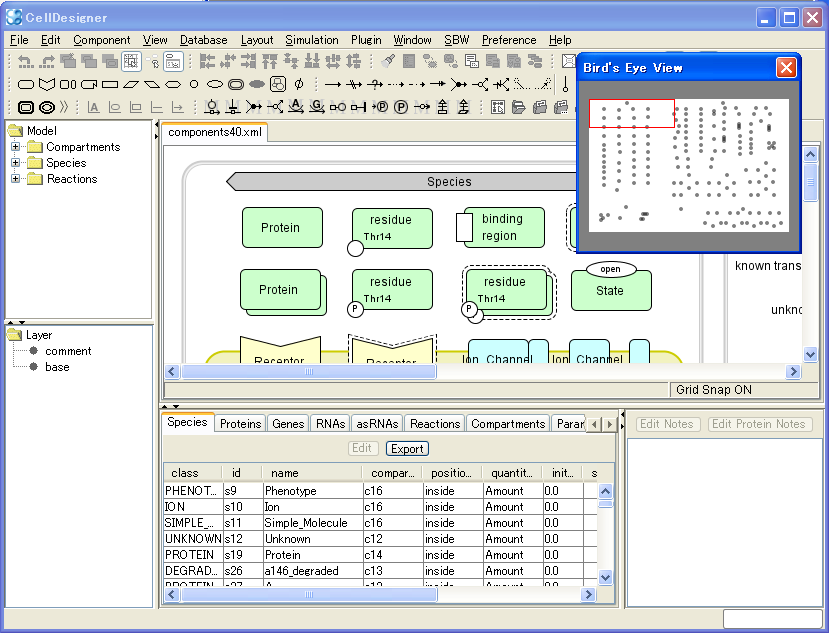This screenshot has width=829, height=633.
Task: Expand the Species tree node
Action: pyautogui.click(x=15, y=162)
